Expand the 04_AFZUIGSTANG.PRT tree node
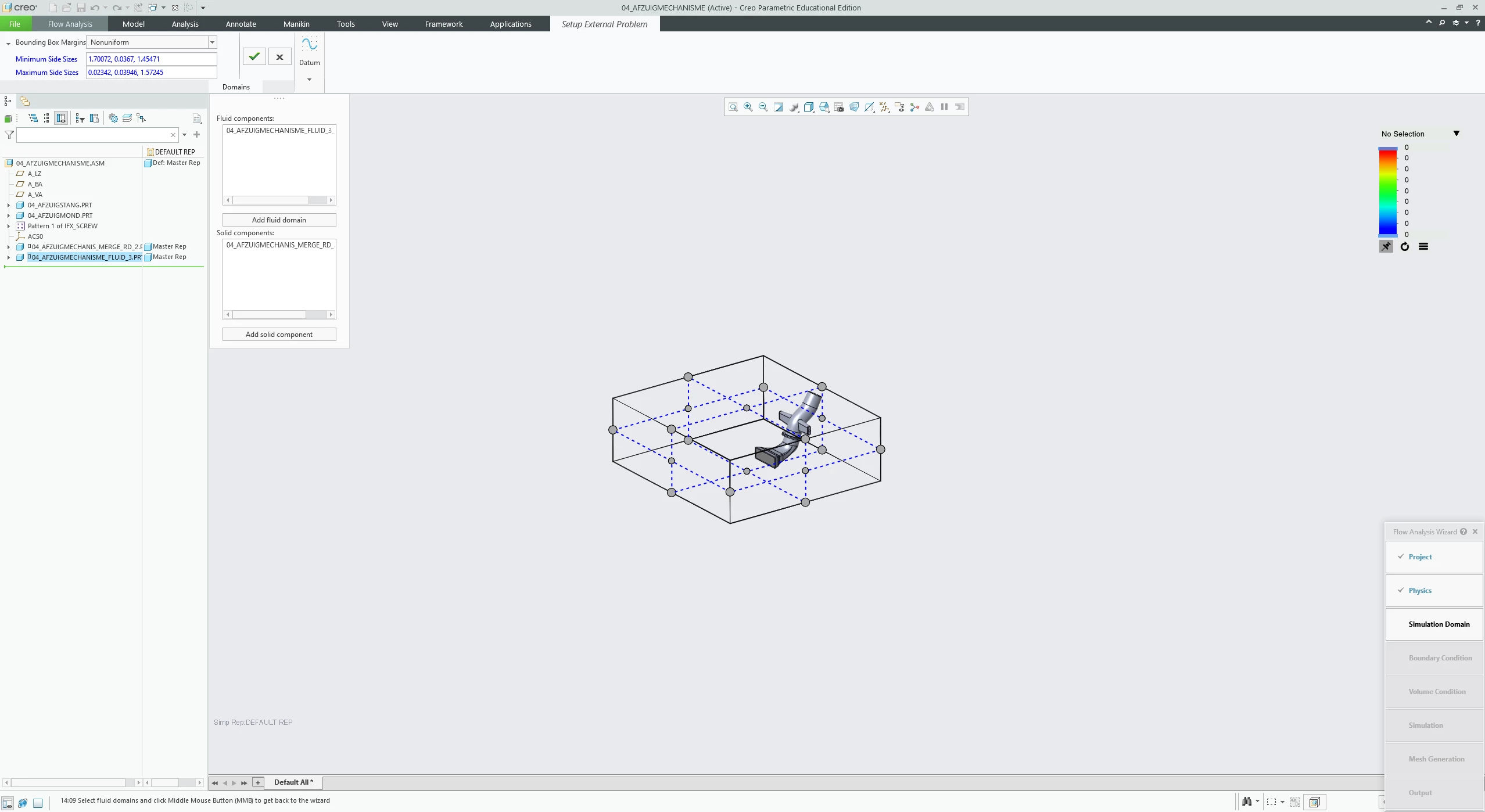 9,205
